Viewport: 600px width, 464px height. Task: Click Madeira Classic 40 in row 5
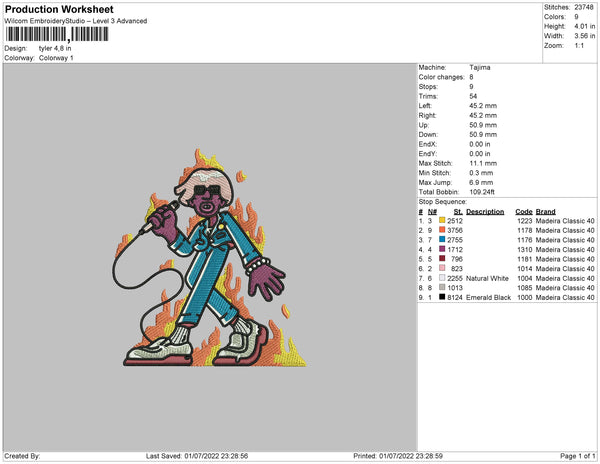pyautogui.click(x=565, y=259)
